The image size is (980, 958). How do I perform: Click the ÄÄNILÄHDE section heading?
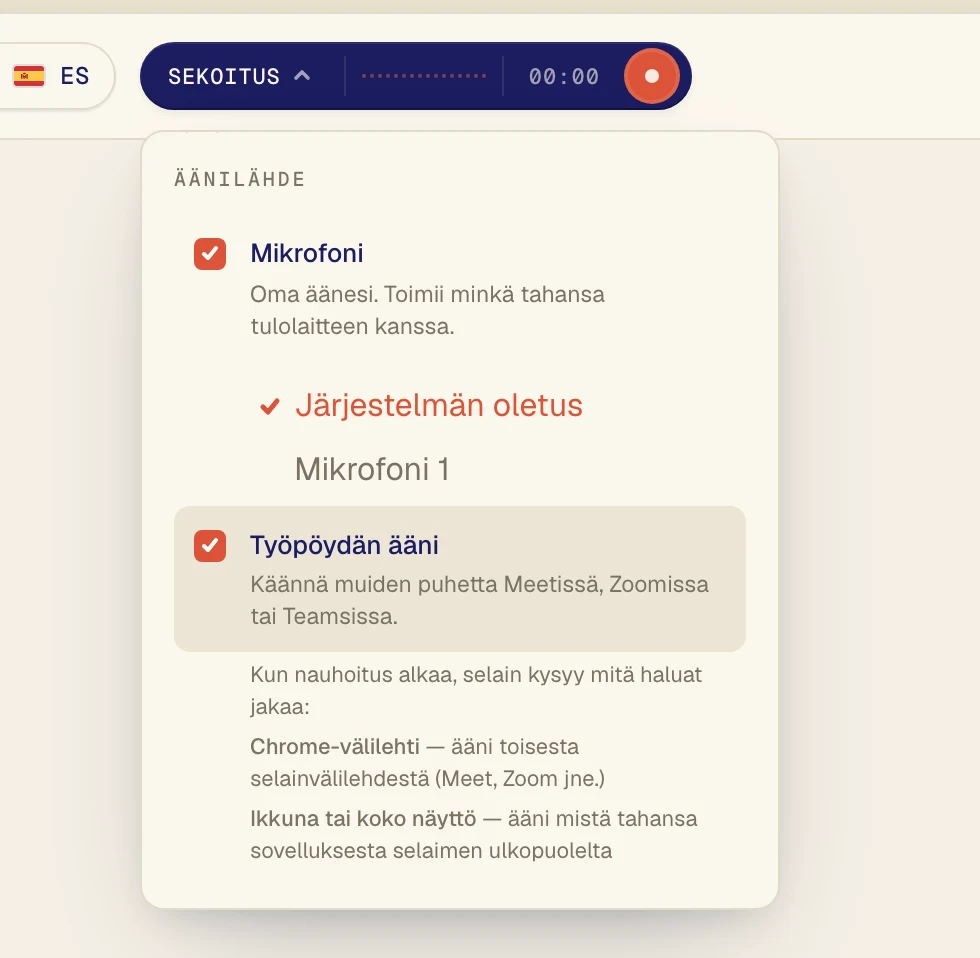(x=240, y=179)
